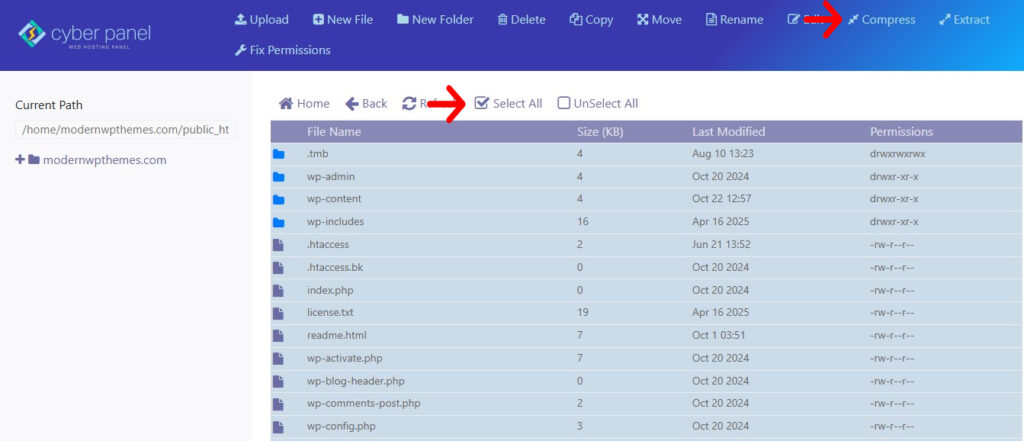Select the .htaccess.bk file name
The height and width of the screenshot is (441, 1024).
[x=334, y=267]
